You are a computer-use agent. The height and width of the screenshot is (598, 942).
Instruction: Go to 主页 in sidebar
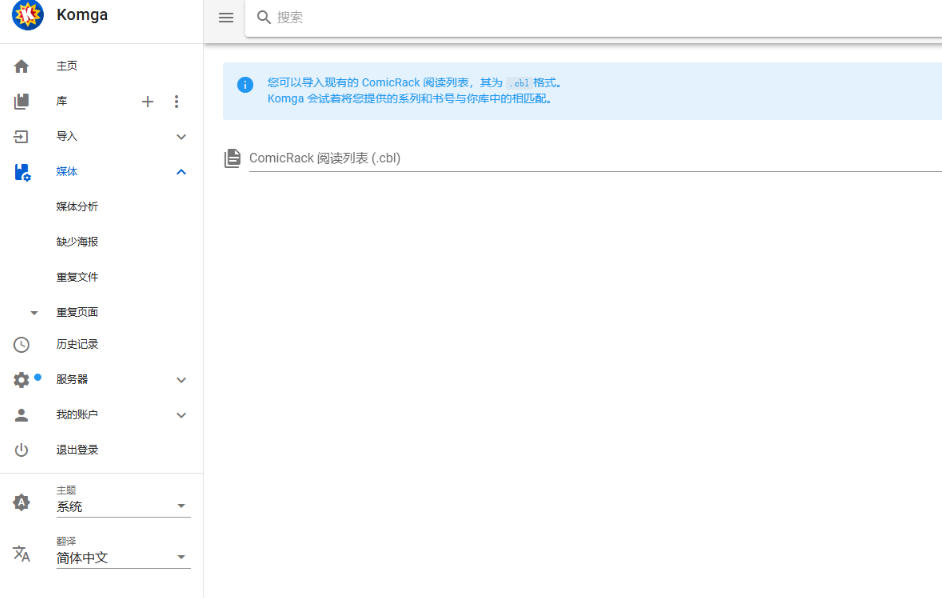(67, 66)
